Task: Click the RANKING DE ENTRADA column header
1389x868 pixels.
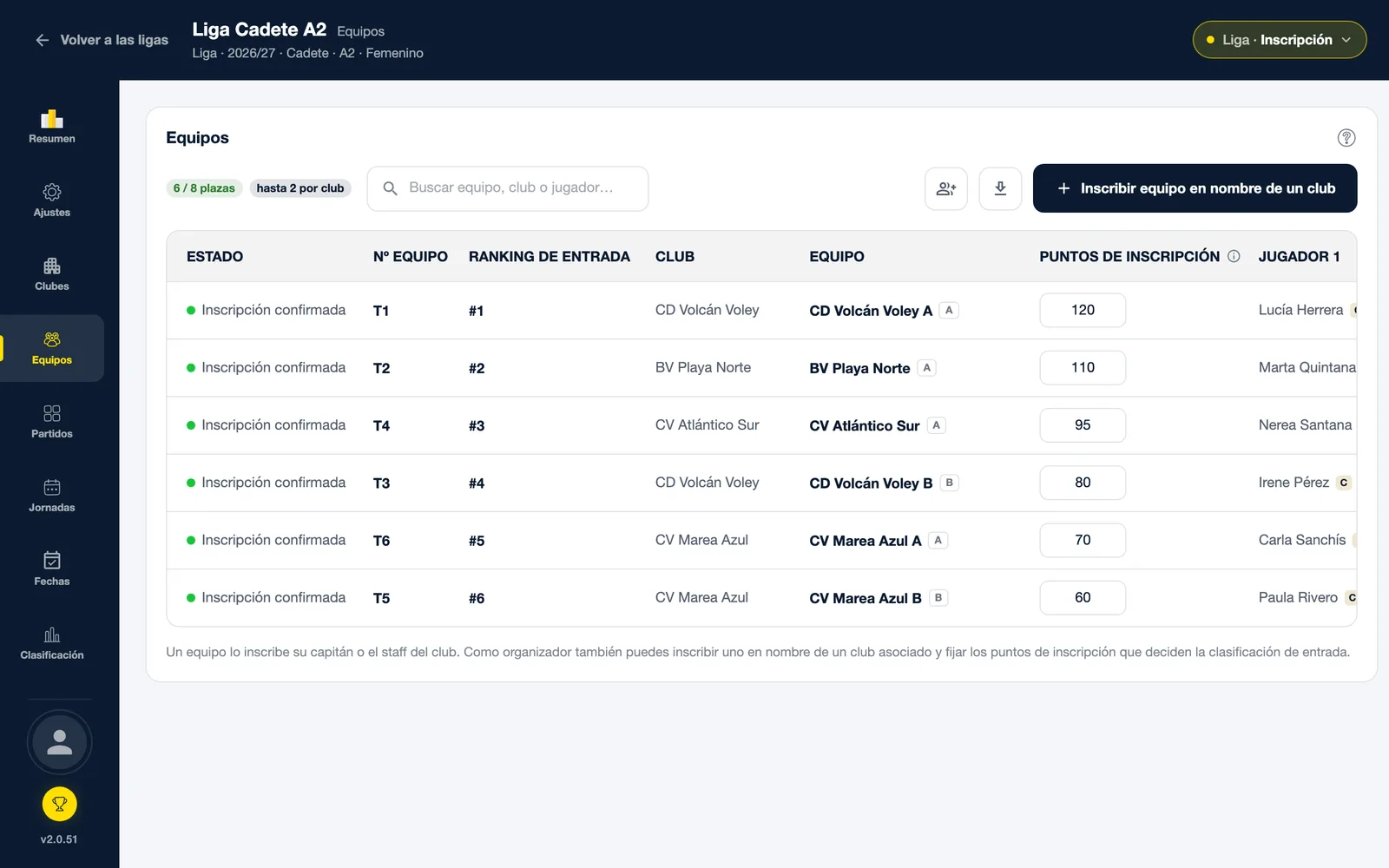Action: (550, 256)
